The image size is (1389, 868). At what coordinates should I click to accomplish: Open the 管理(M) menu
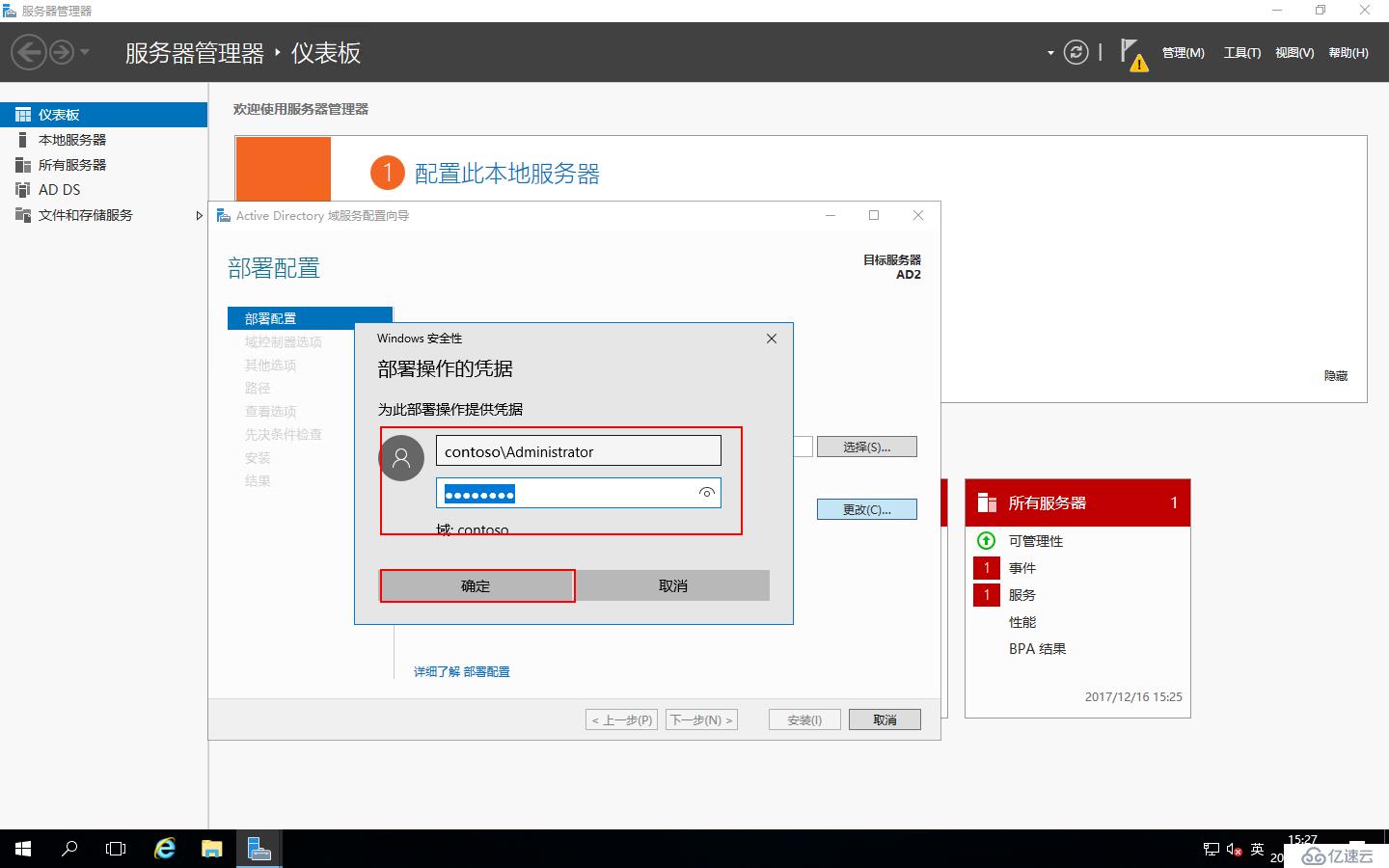pos(1183,53)
